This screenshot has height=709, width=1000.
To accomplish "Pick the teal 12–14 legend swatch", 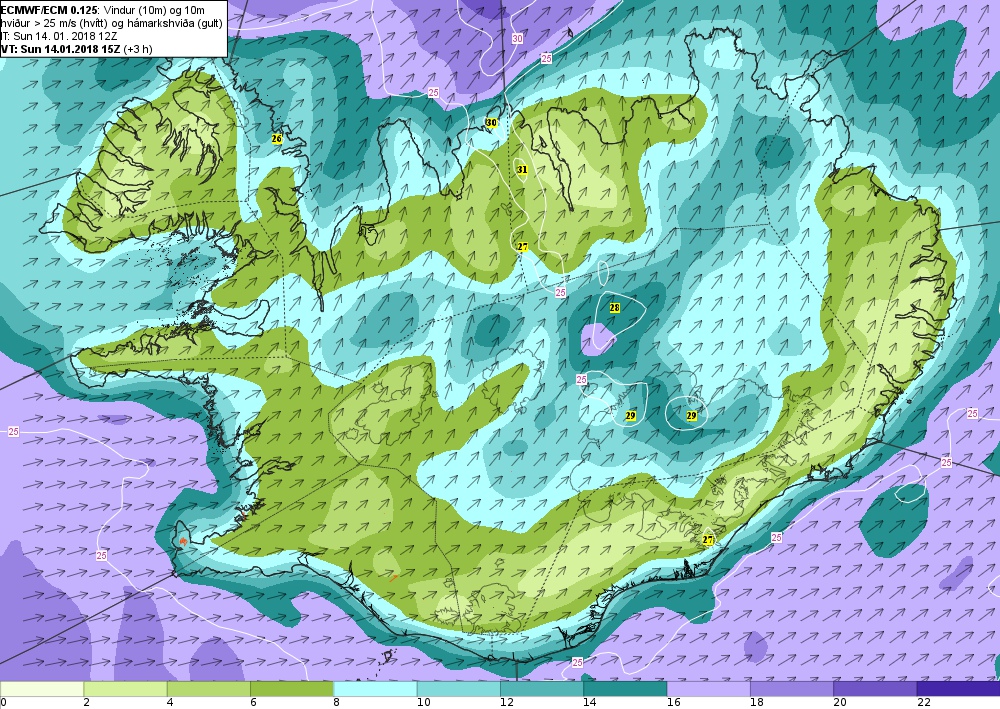I will (x=541, y=689).
